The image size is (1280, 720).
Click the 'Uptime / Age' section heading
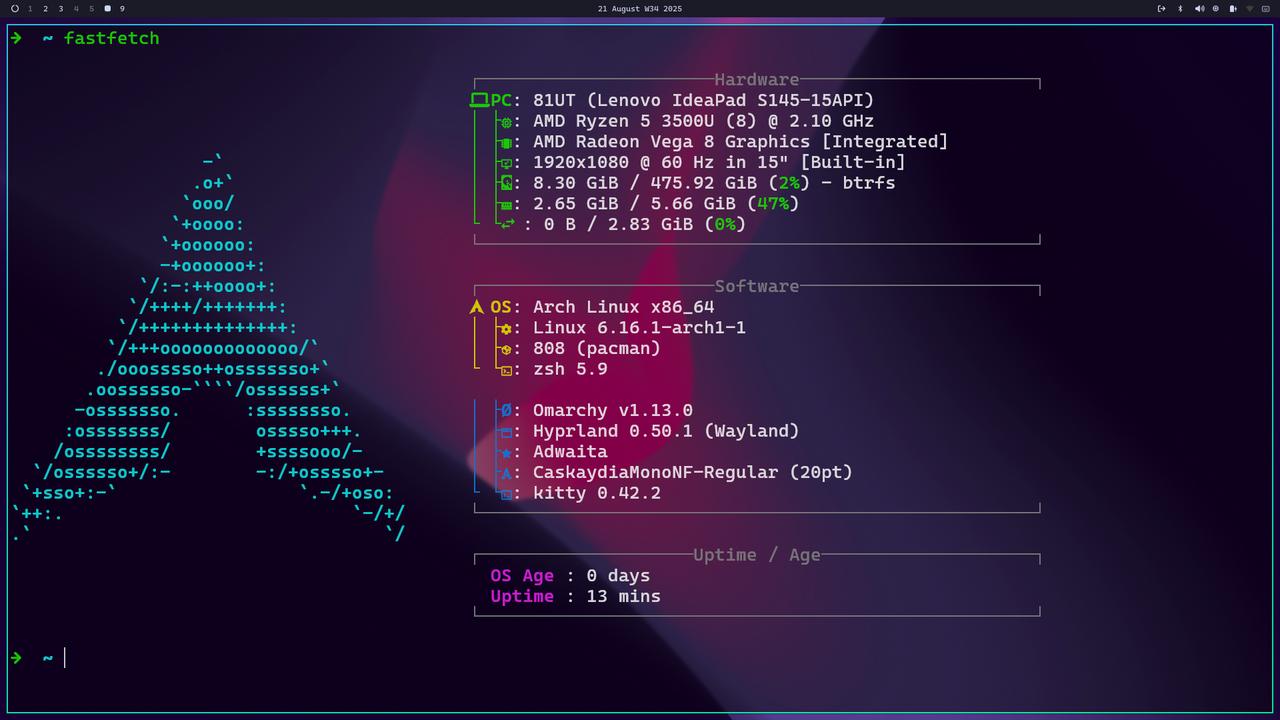click(757, 555)
